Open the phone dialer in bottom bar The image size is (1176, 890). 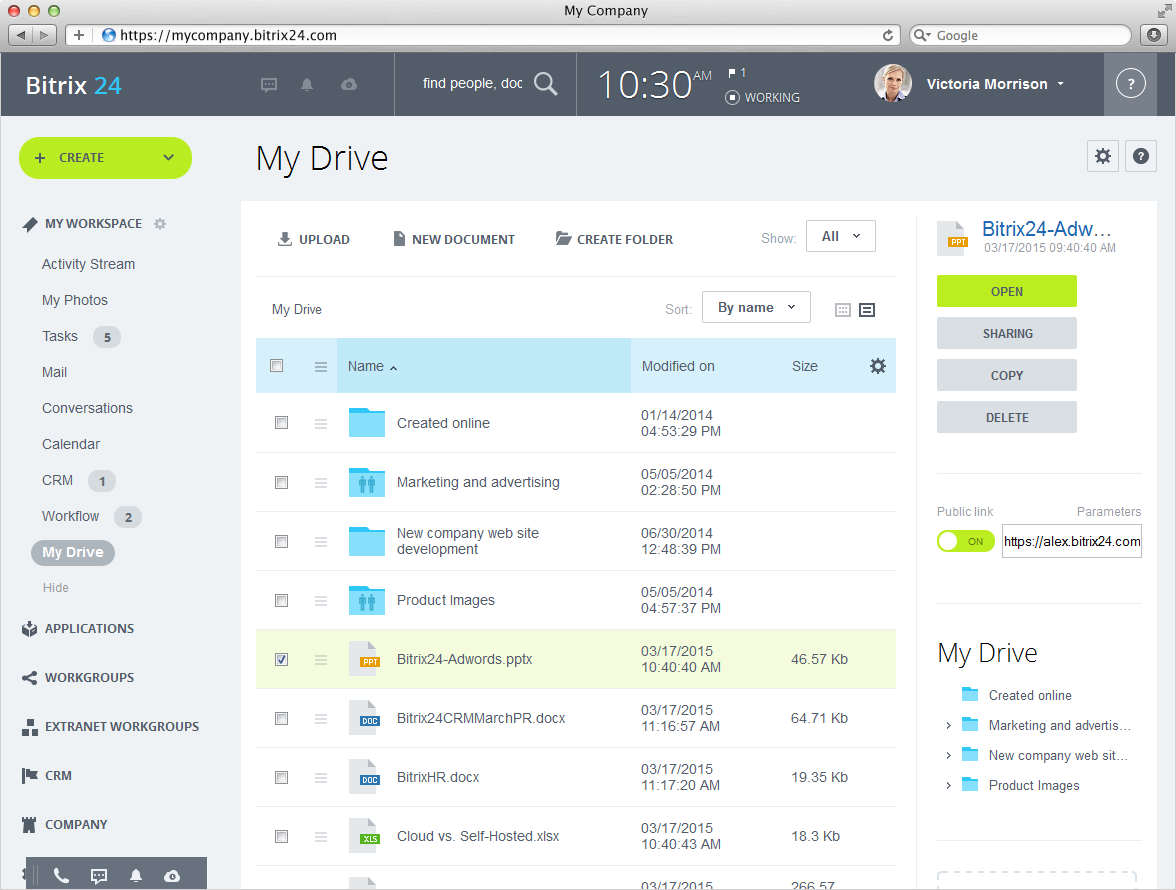tap(62, 876)
